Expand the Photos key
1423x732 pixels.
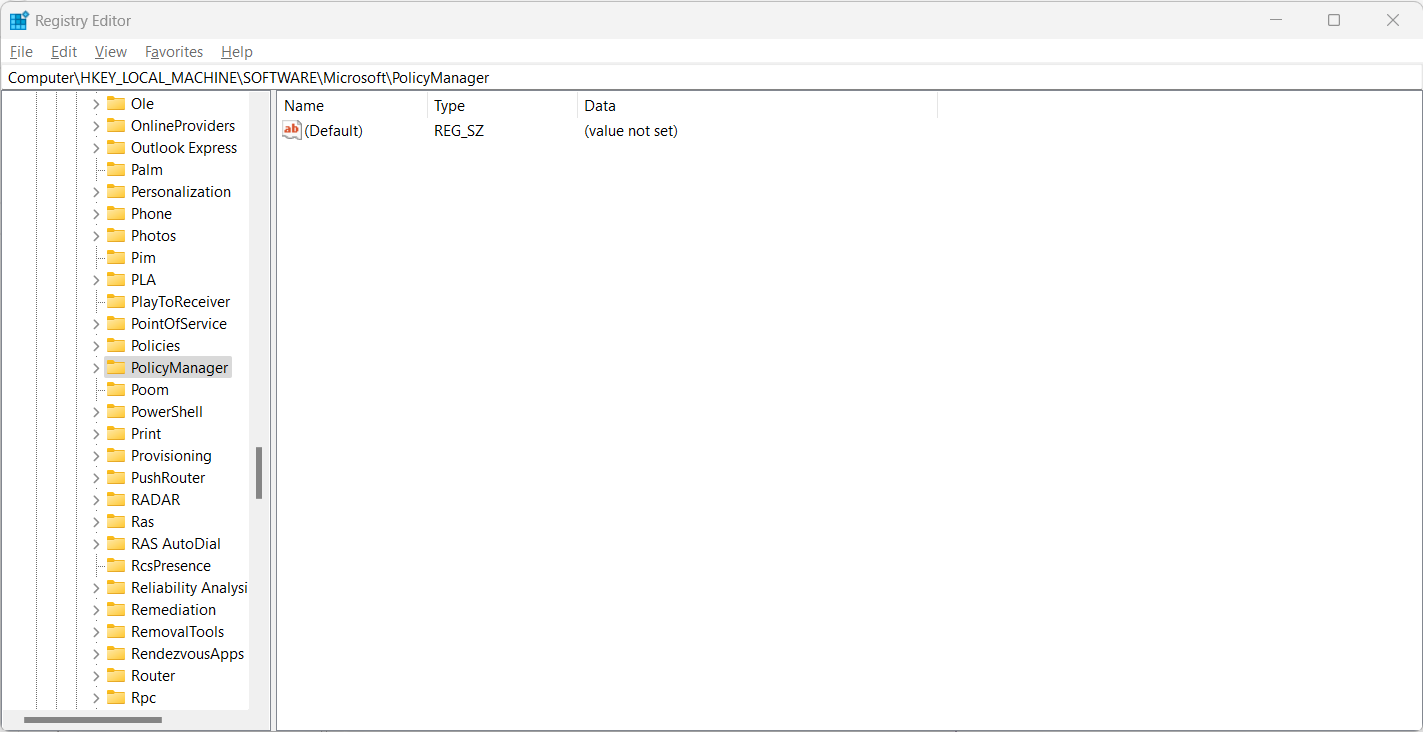[96, 236]
